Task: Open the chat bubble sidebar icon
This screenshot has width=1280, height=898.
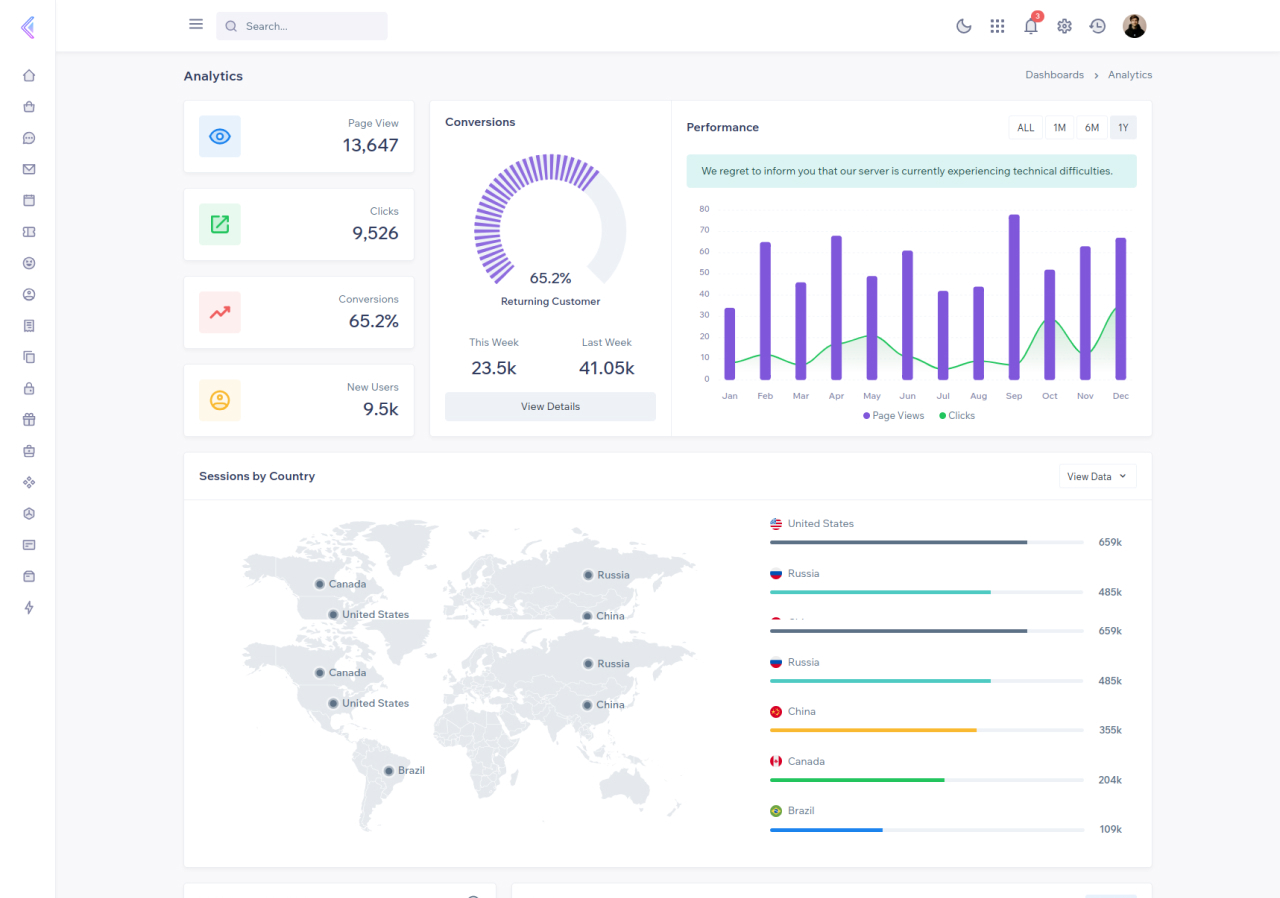Action: coord(29,138)
